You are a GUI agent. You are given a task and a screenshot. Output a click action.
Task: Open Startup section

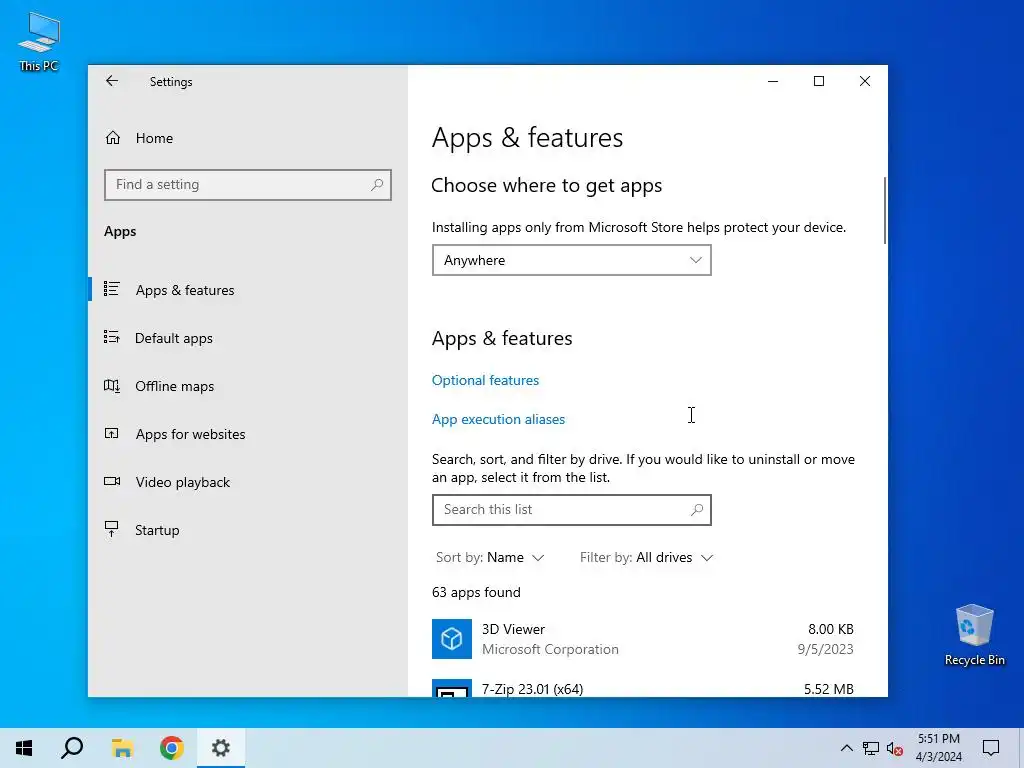point(157,530)
